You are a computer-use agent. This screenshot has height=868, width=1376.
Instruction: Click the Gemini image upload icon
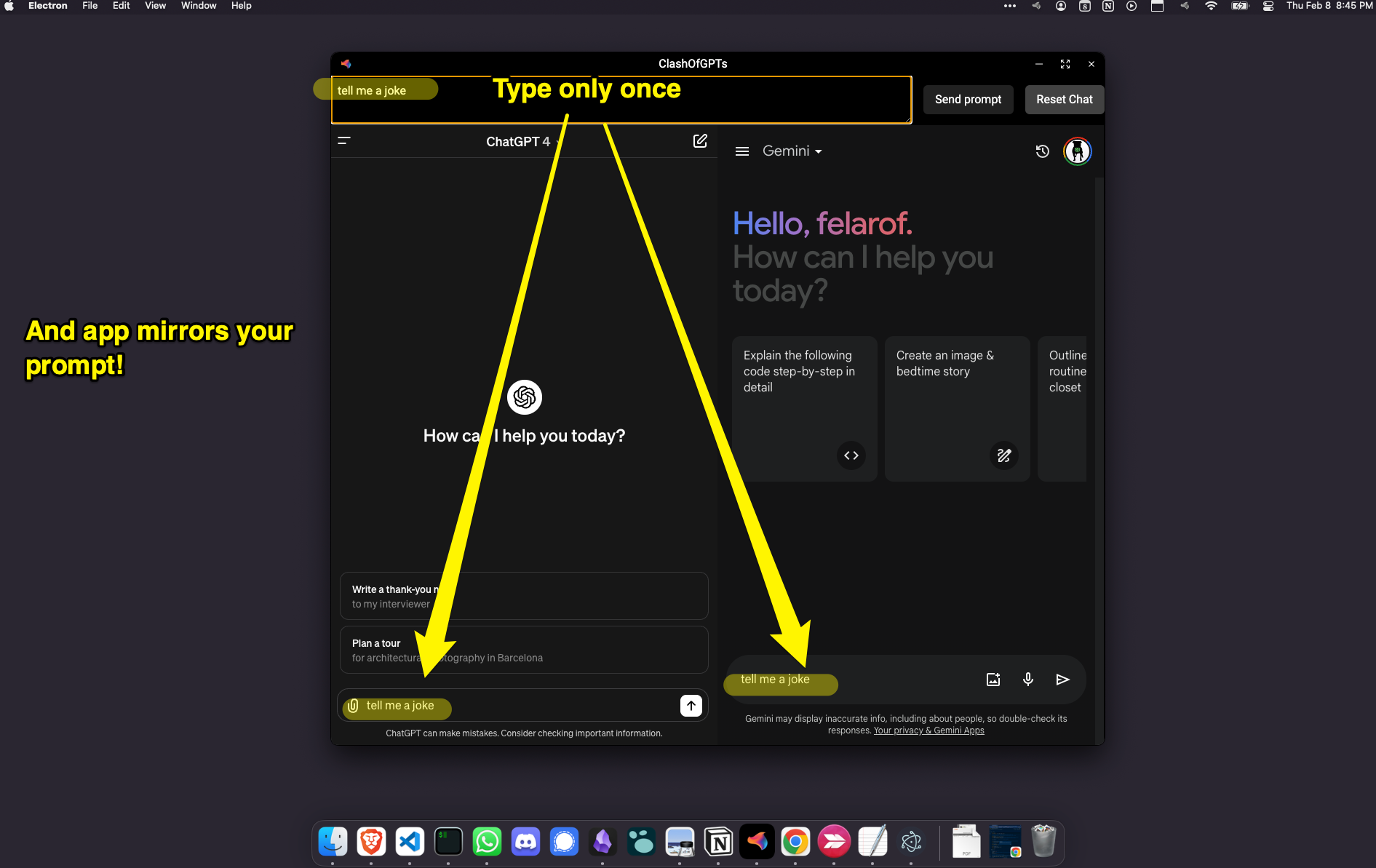993,679
